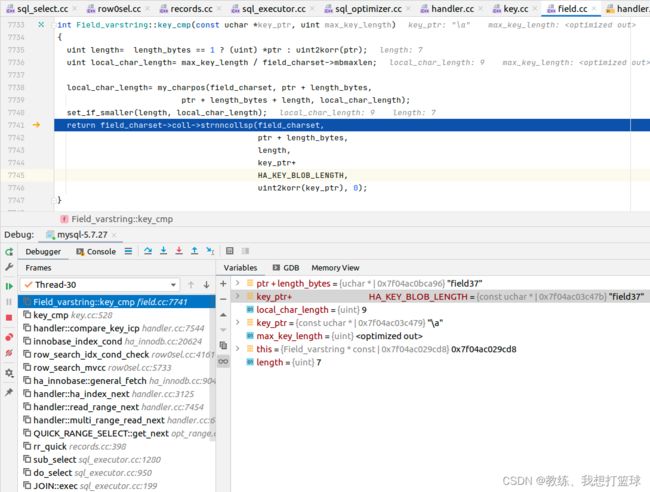Select Field_varstring::key_cmp frame
Viewport: 650px width, 492px height.
point(116,302)
